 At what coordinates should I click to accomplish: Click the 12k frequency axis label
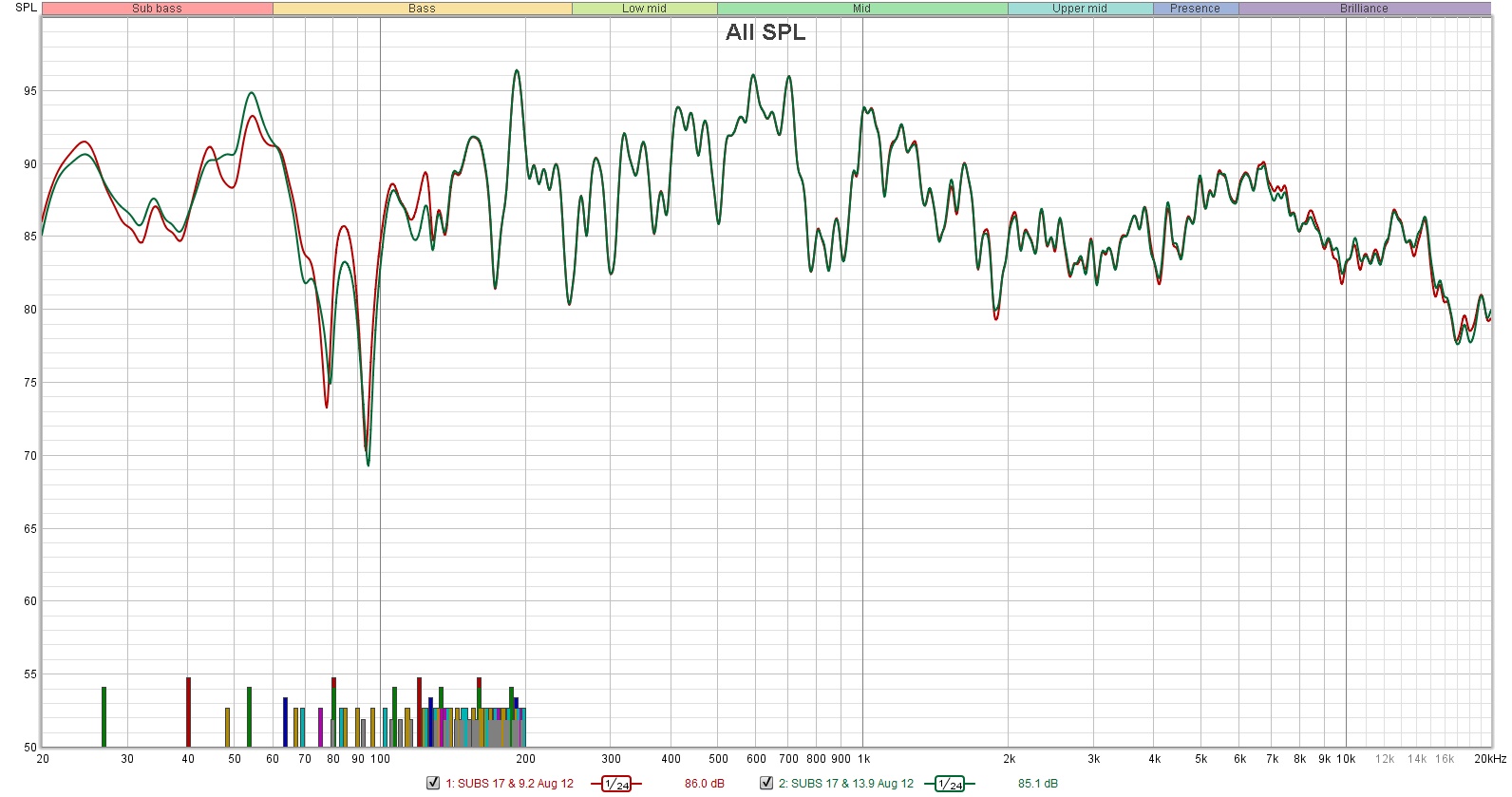click(x=1385, y=759)
